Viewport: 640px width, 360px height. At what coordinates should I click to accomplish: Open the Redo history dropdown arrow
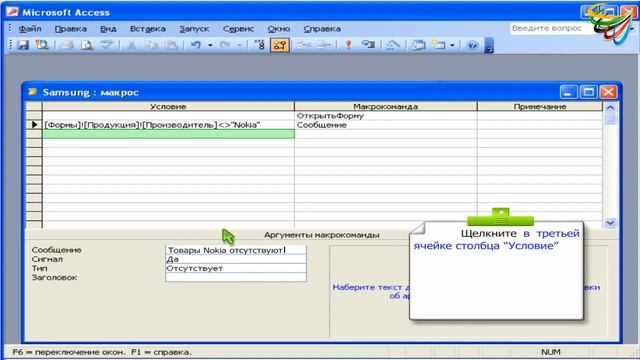point(240,45)
